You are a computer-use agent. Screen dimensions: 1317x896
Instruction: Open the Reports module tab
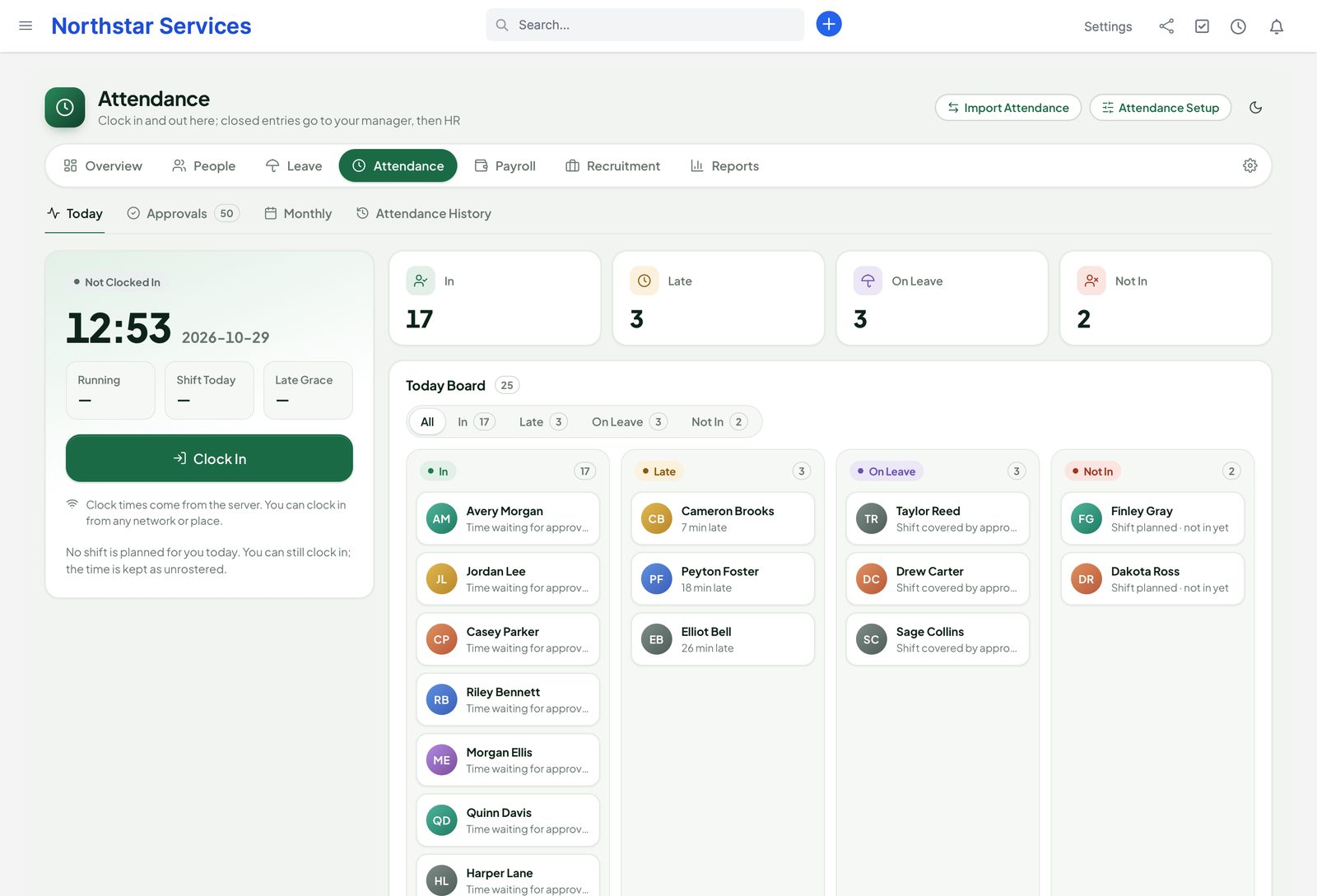click(725, 165)
